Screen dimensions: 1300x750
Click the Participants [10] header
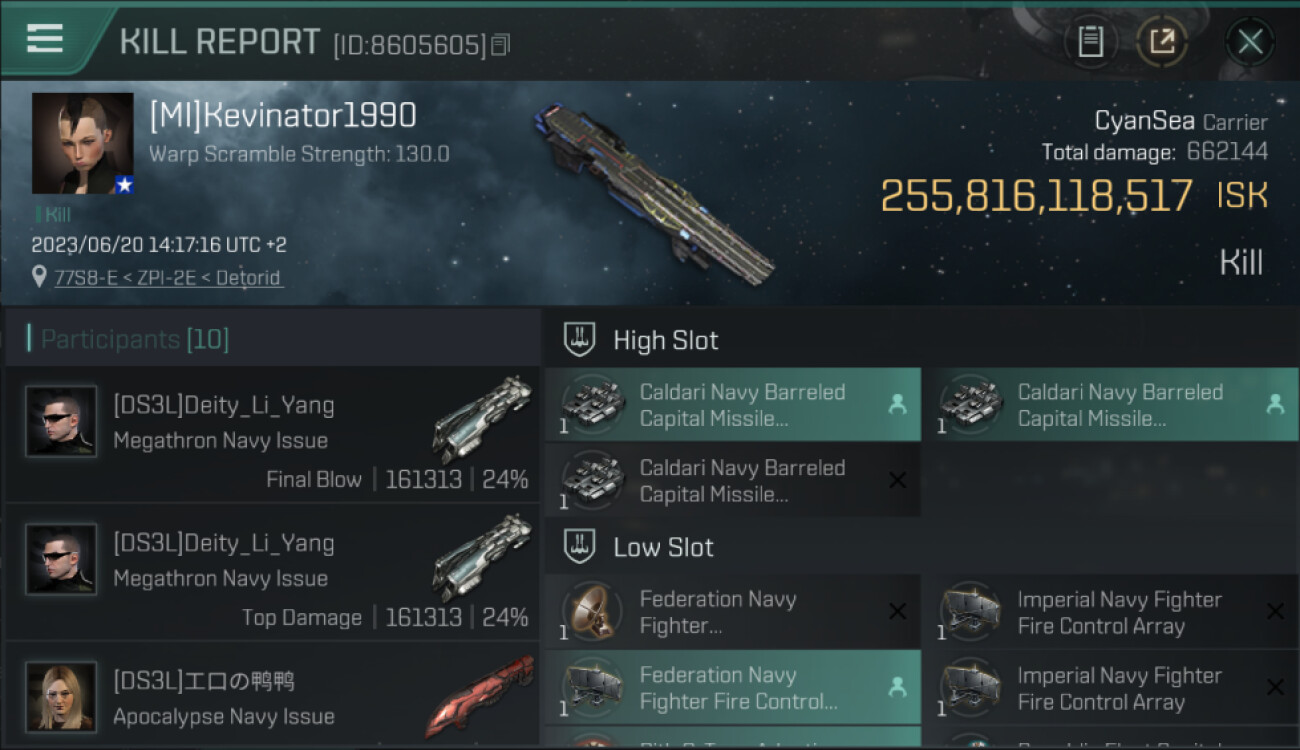coord(135,339)
